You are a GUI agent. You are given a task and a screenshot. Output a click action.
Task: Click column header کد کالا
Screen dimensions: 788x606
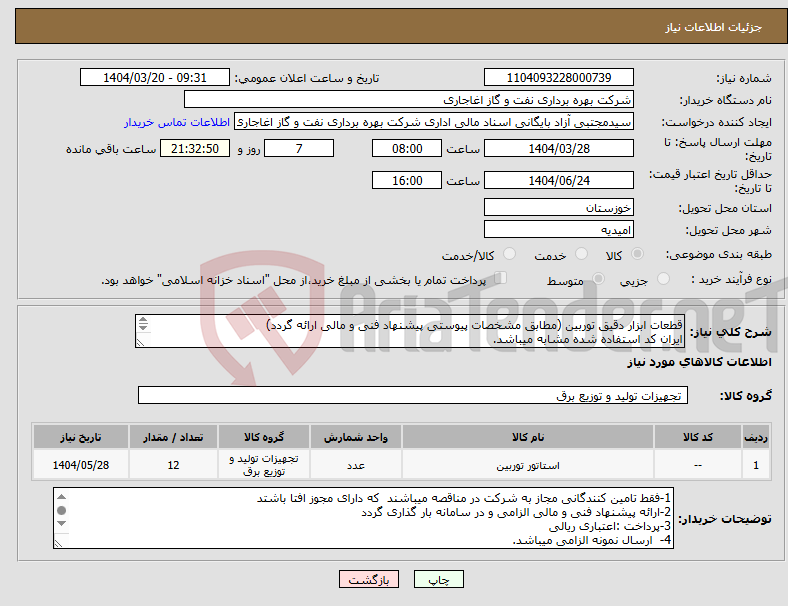[698, 437]
